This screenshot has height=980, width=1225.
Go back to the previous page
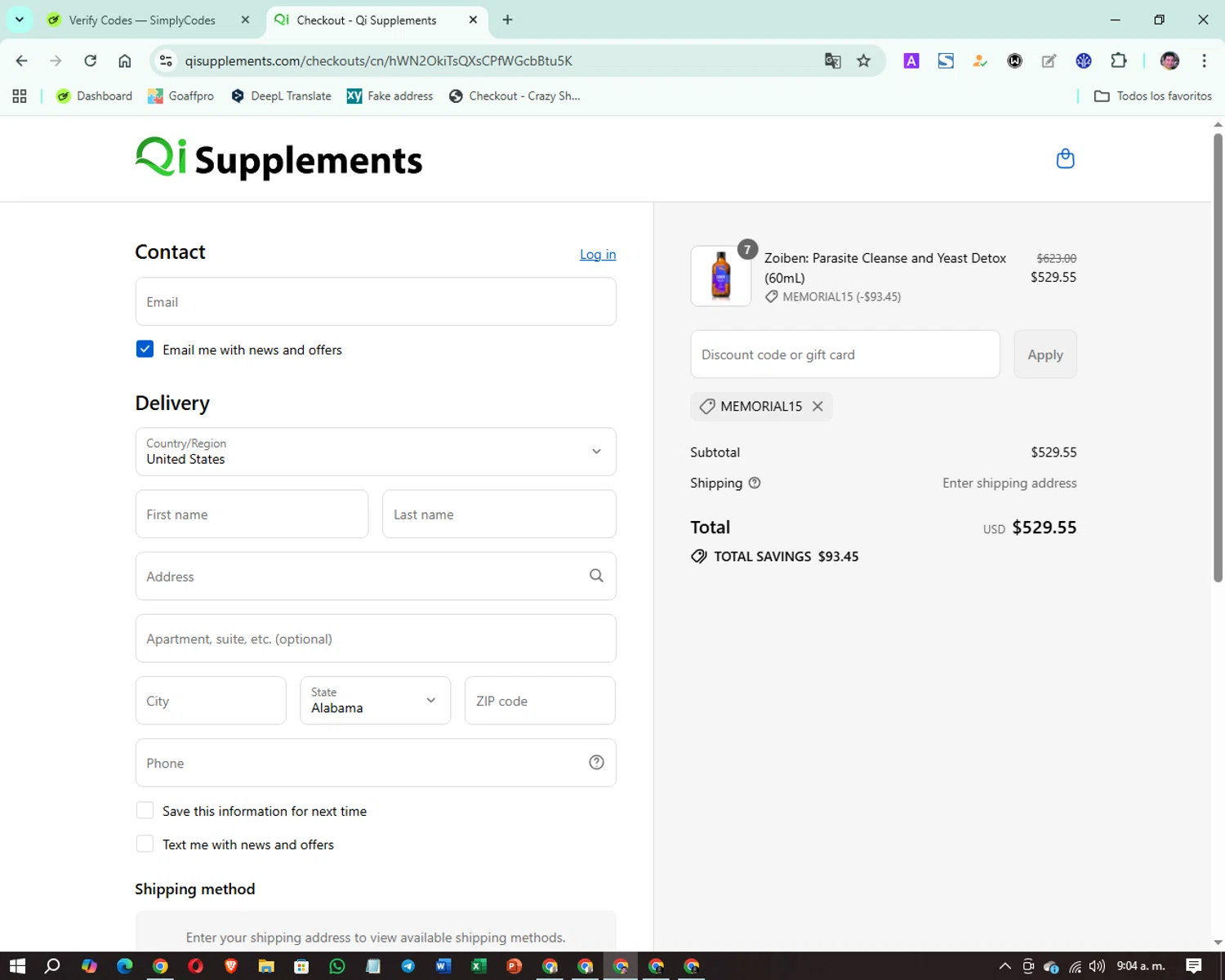tap(22, 60)
